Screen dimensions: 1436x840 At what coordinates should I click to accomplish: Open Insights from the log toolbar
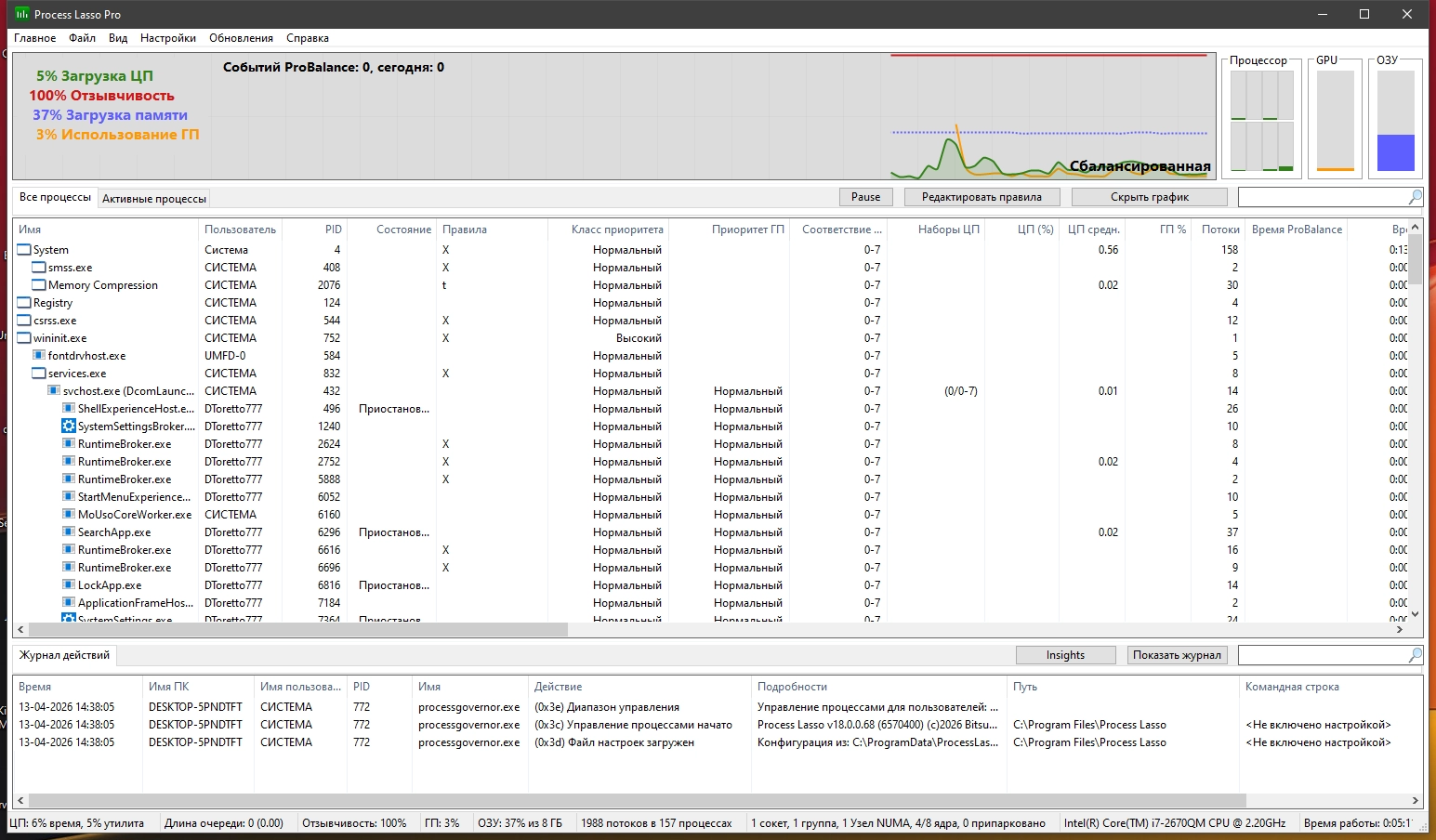click(x=1065, y=655)
